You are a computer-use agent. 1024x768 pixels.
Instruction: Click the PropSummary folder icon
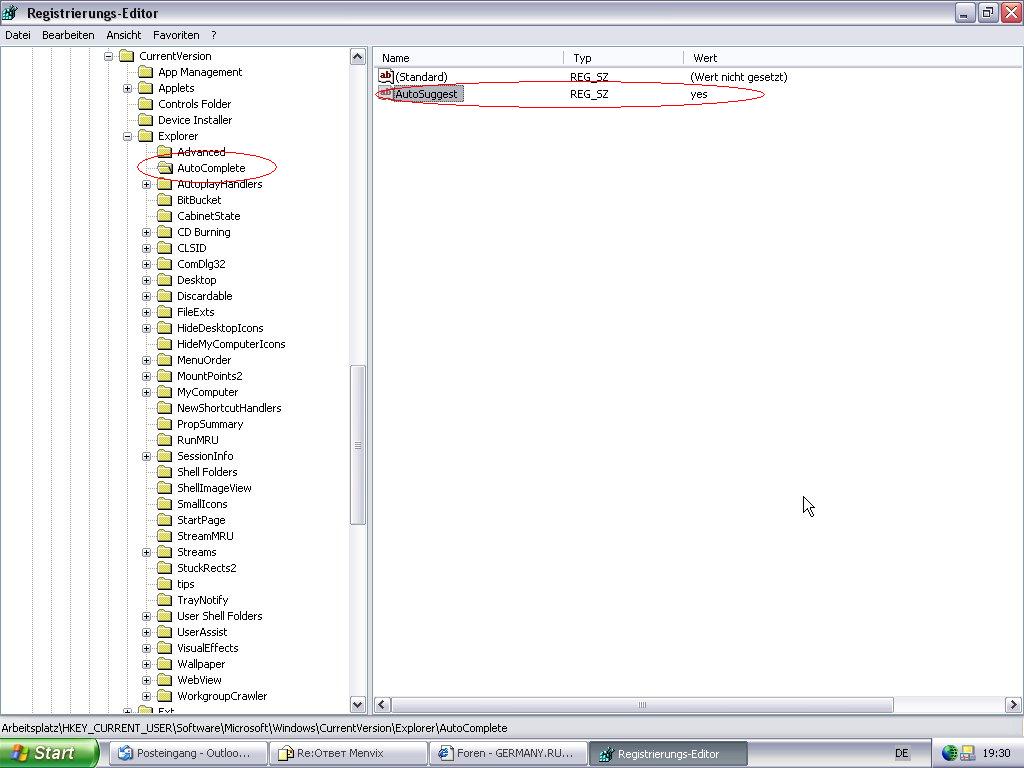(x=165, y=424)
